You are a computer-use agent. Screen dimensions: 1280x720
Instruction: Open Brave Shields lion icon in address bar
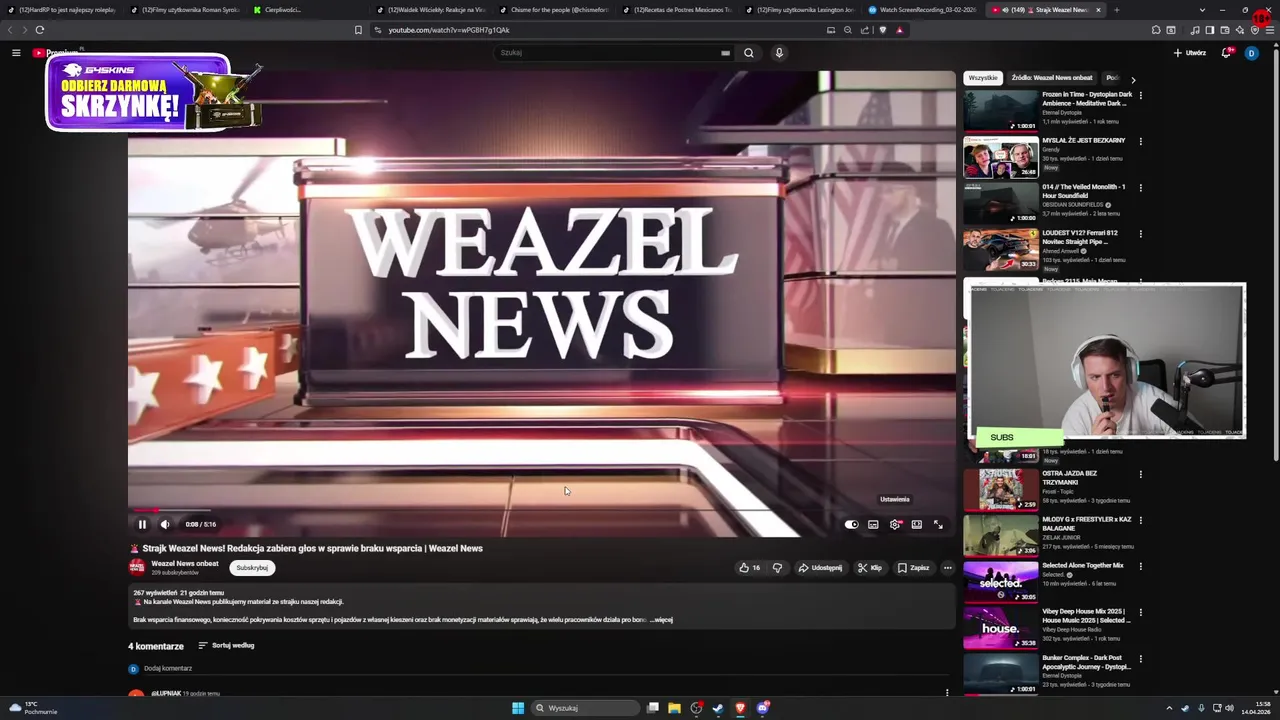tap(882, 30)
